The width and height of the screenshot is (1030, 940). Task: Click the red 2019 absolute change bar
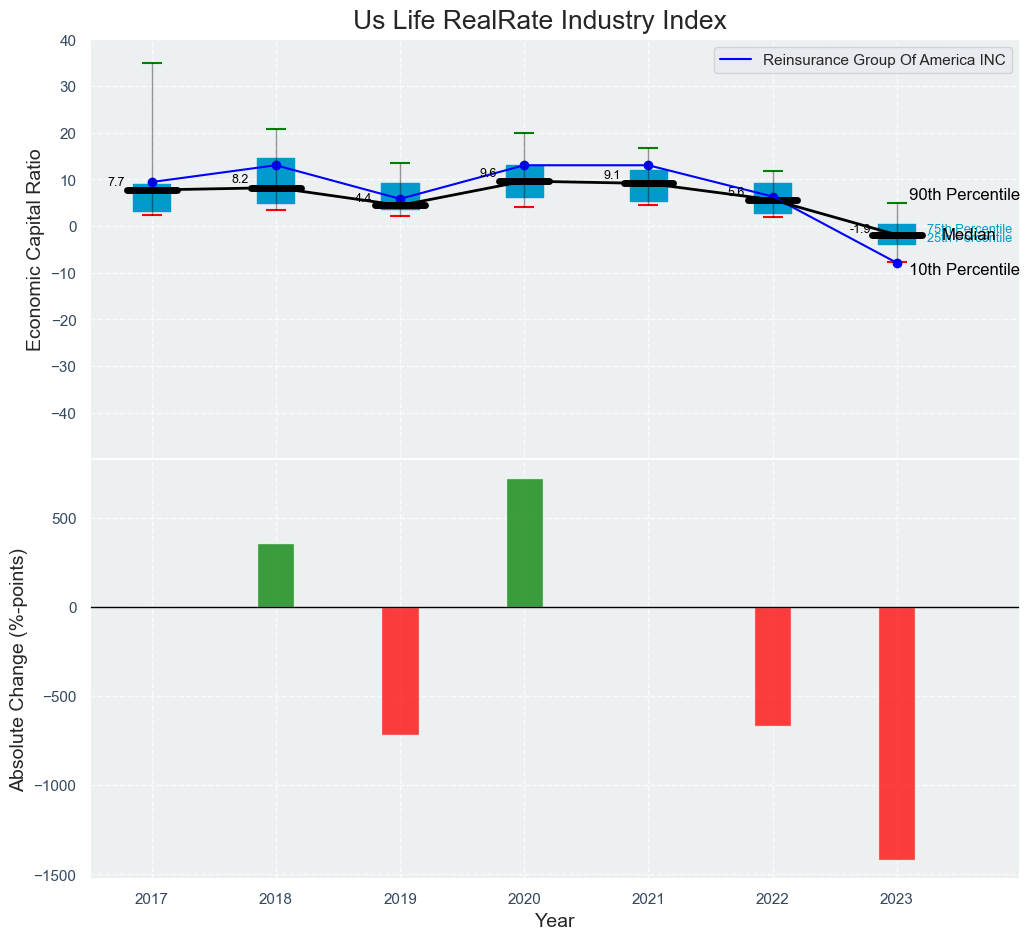pyautogui.click(x=400, y=670)
